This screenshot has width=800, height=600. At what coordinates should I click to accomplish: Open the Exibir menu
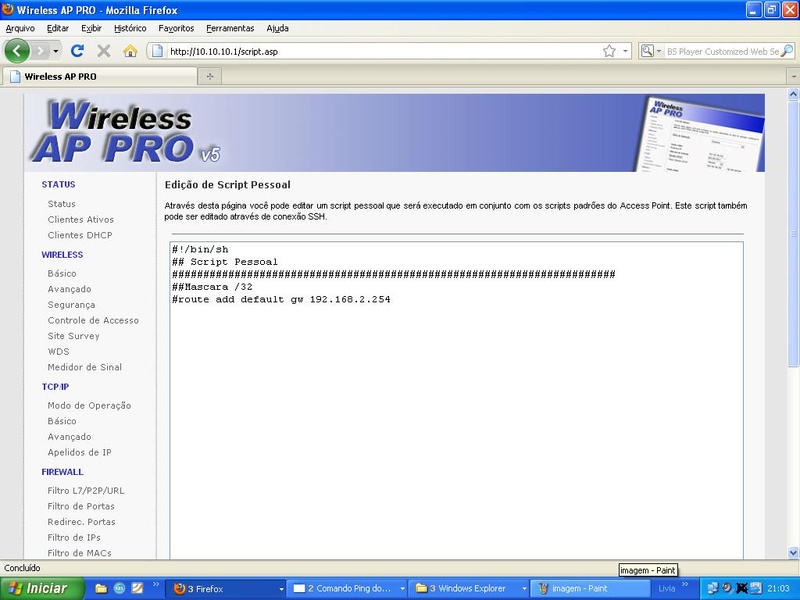point(91,29)
